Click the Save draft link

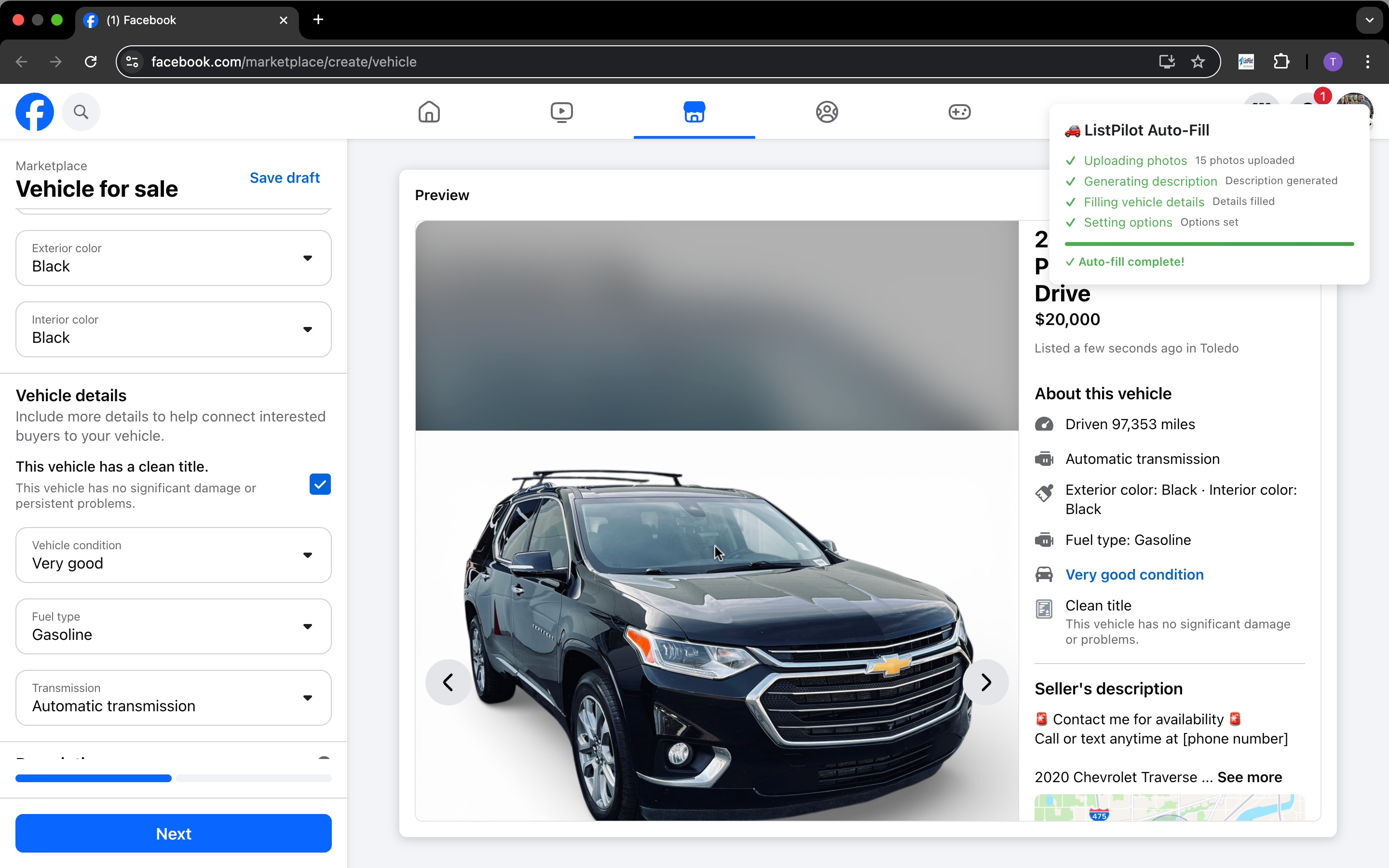tap(285, 178)
